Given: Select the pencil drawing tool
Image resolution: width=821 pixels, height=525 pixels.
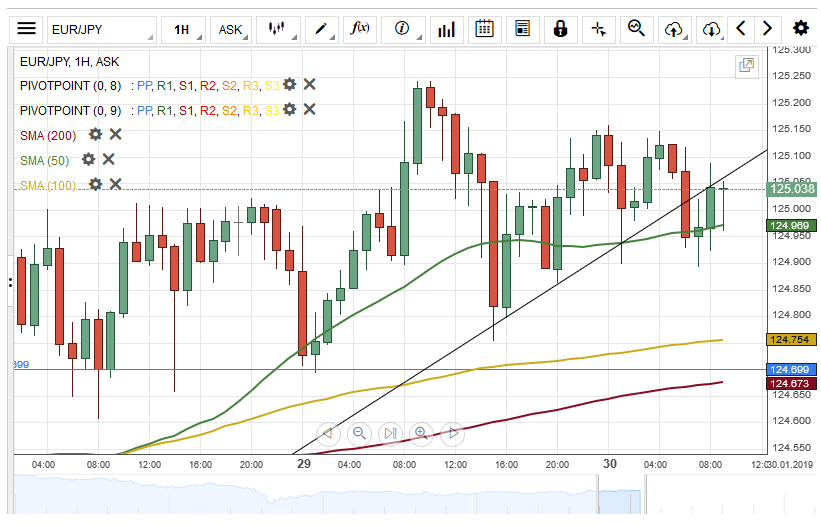Looking at the screenshot, I should click(322, 29).
